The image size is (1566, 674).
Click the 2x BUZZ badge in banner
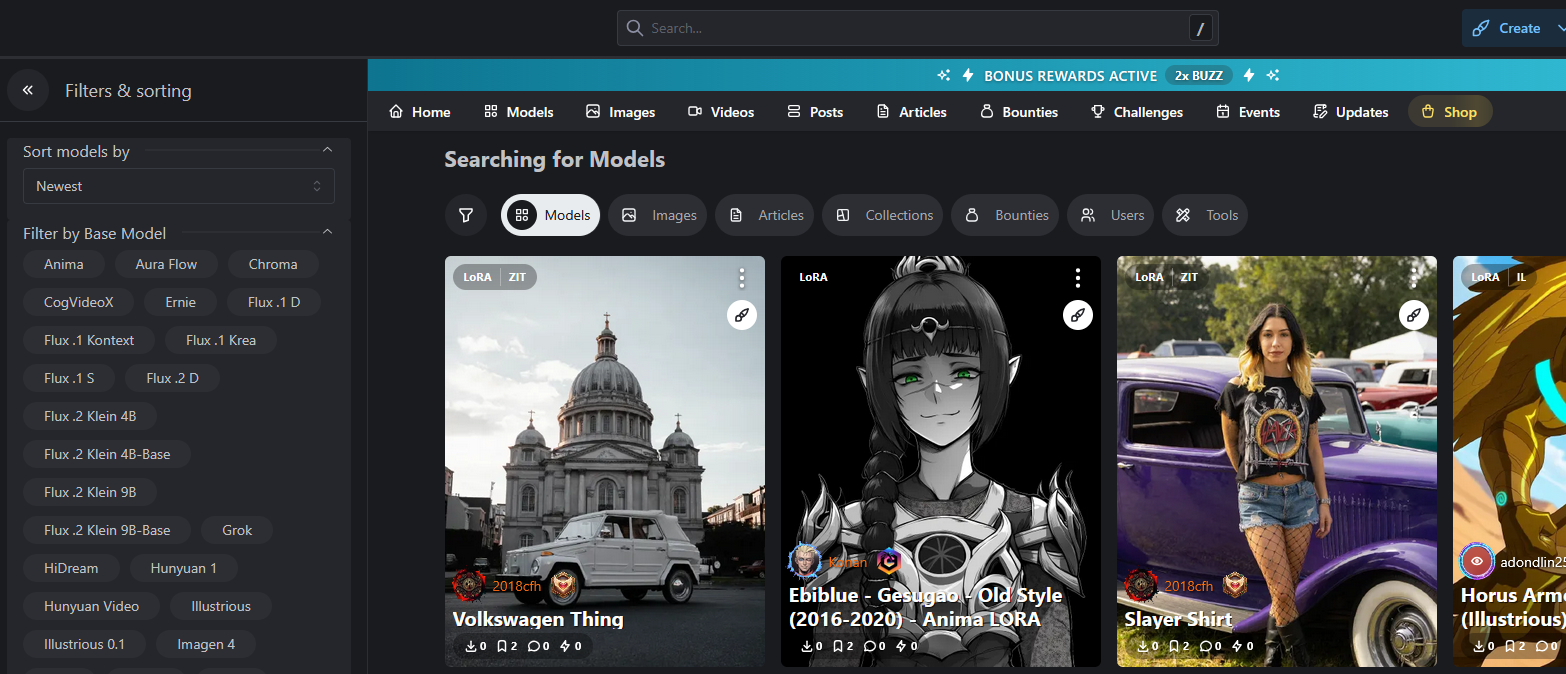[1199, 75]
